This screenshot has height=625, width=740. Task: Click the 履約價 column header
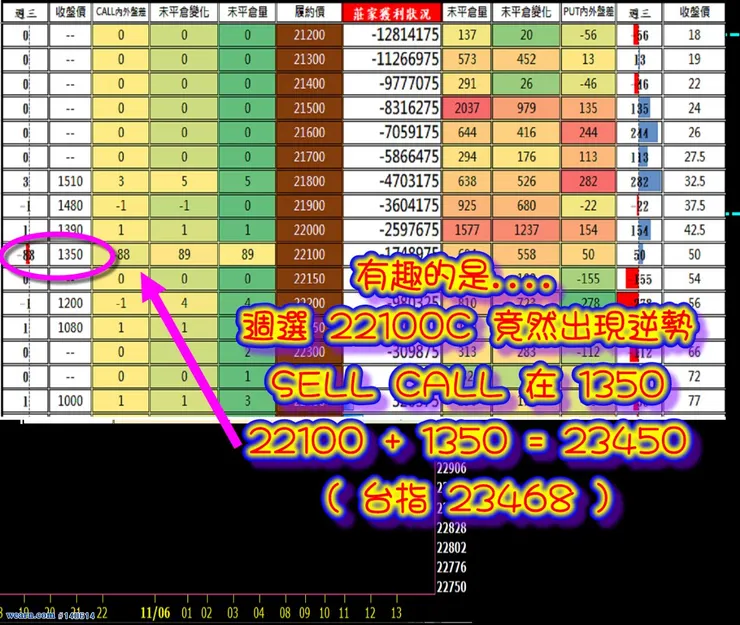309,12
